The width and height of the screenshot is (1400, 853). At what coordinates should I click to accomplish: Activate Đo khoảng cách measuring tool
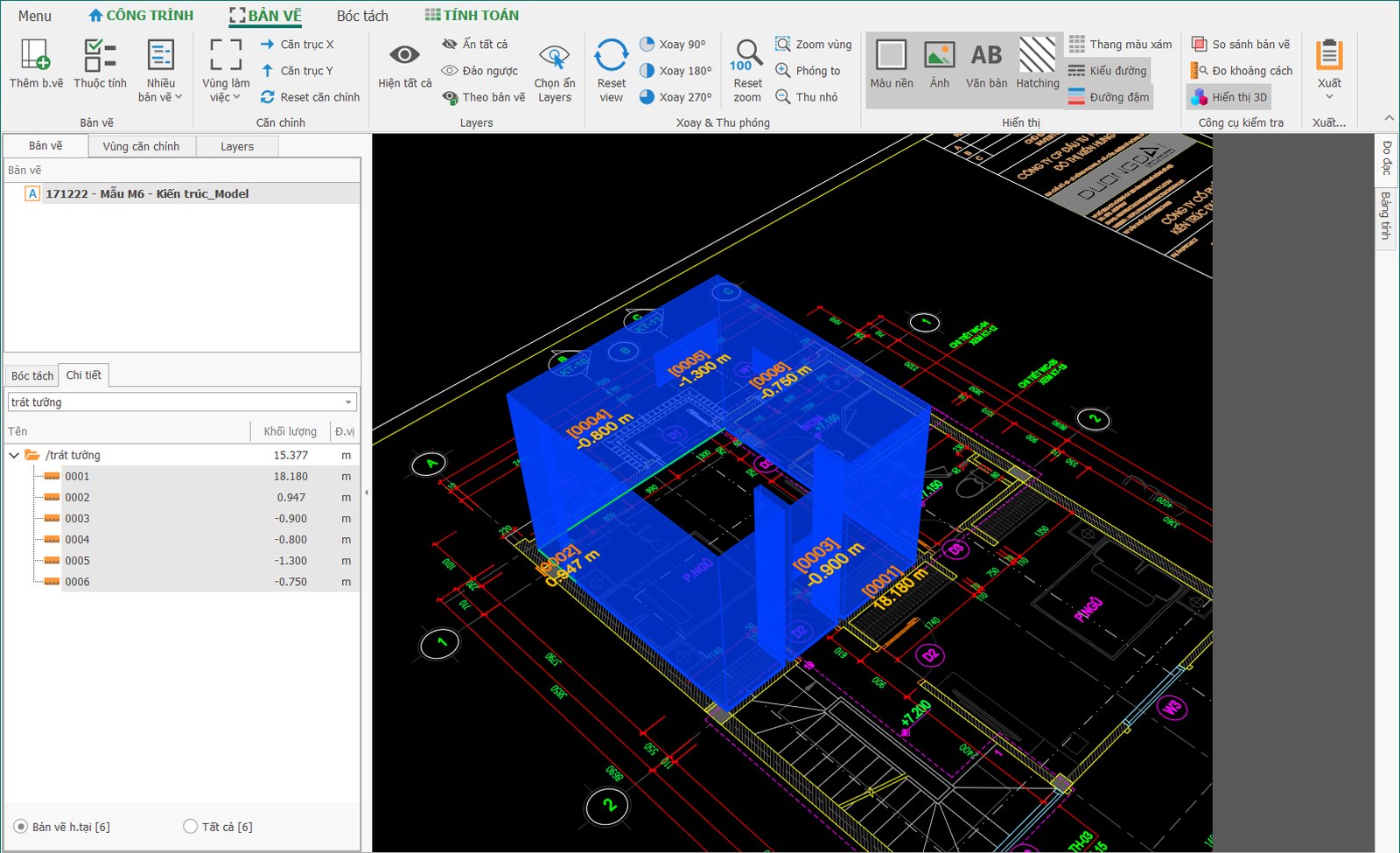(x=1241, y=71)
